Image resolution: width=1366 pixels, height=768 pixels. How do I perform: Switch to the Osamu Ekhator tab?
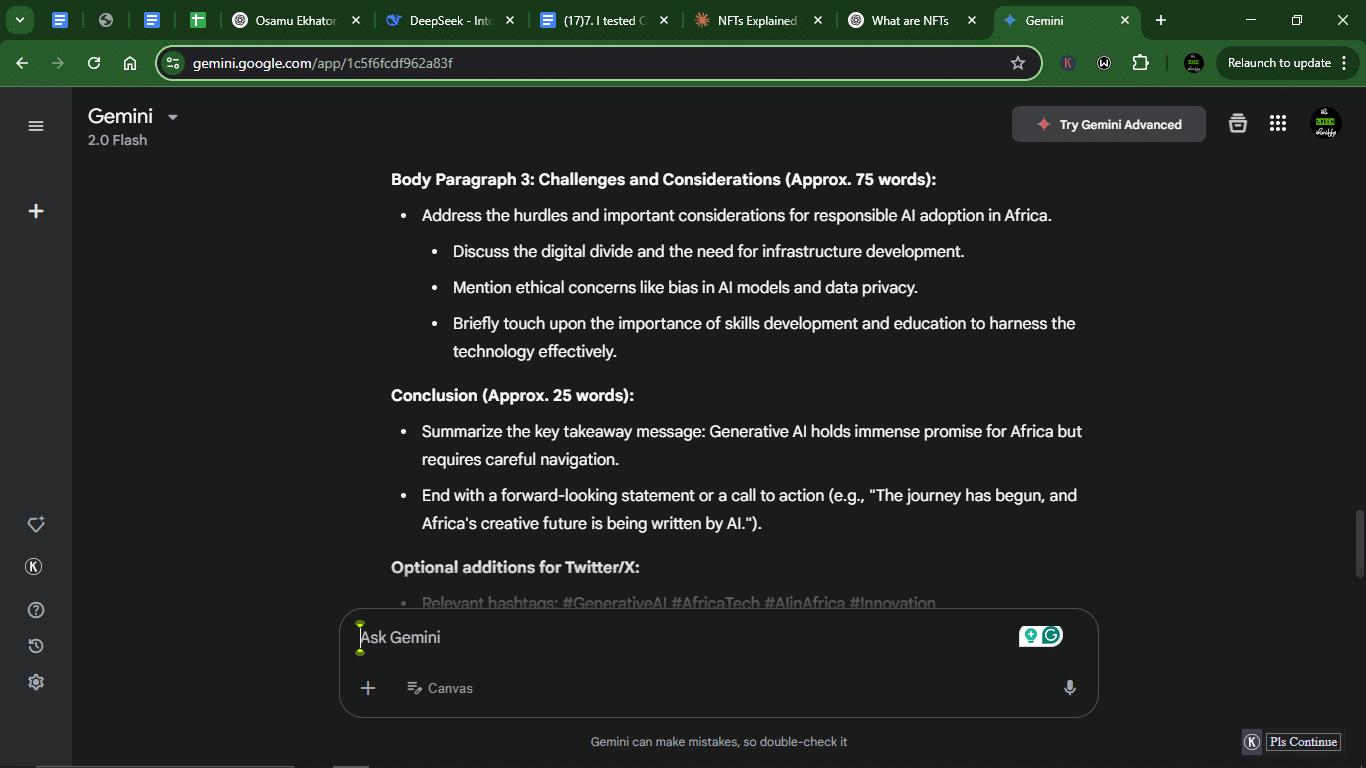(296, 20)
